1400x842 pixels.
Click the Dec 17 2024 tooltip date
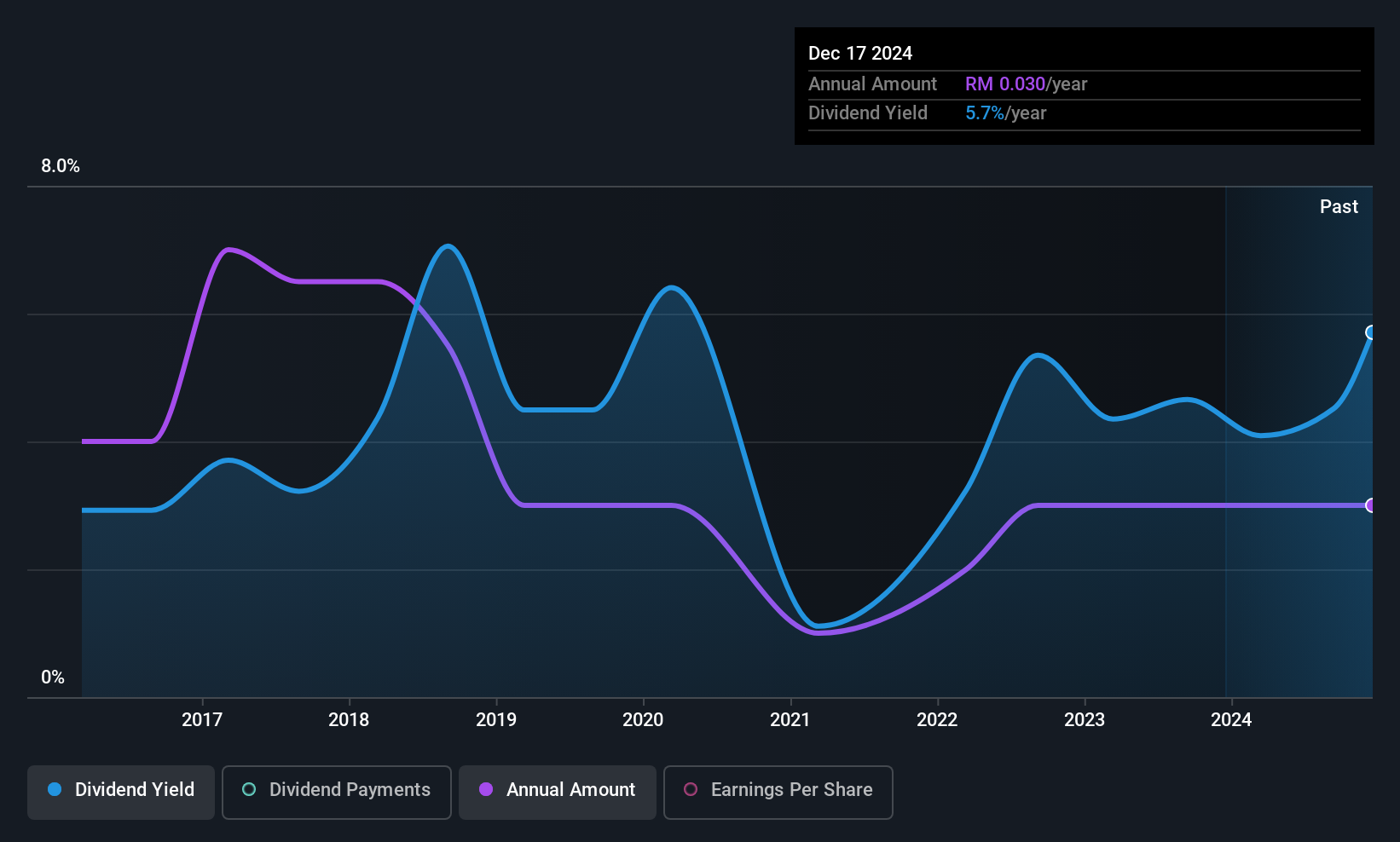(x=860, y=54)
